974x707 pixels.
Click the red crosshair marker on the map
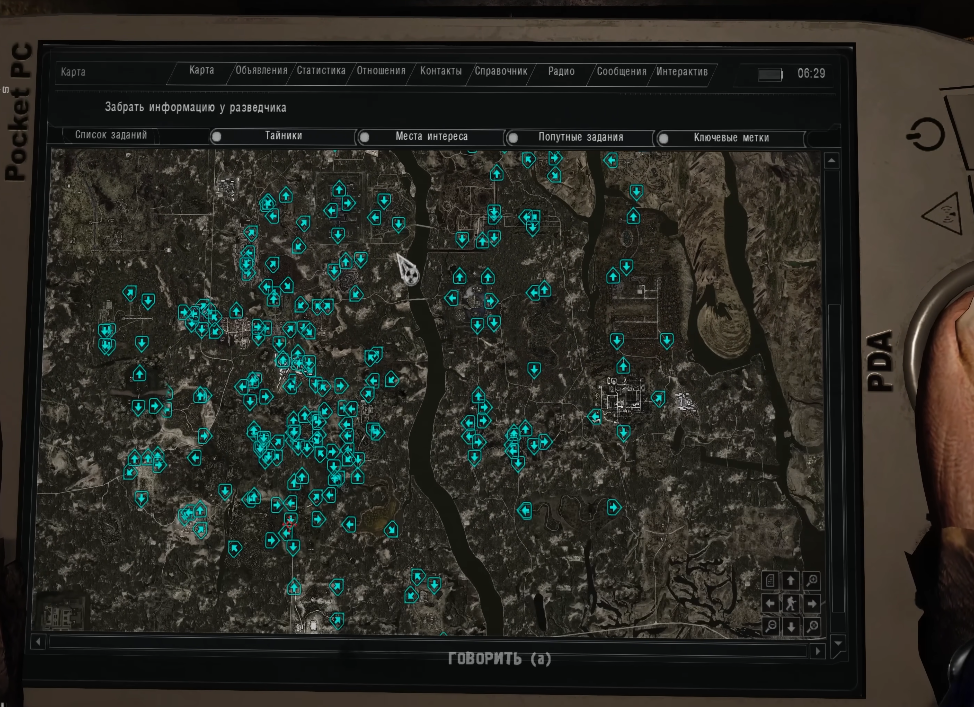click(x=289, y=524)
